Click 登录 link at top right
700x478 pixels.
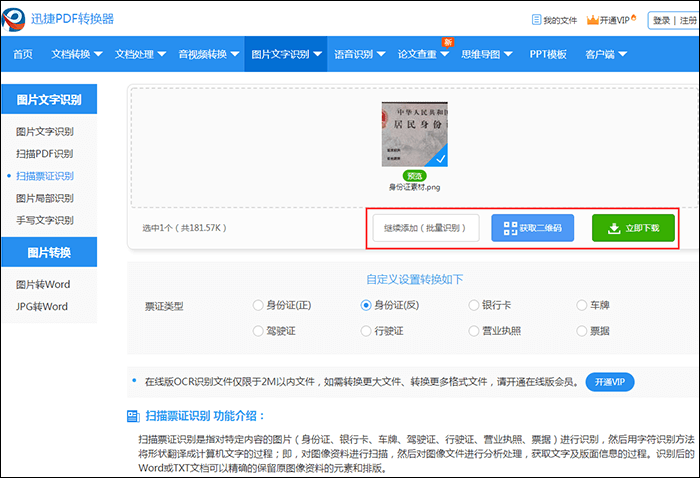coord(661,21)
